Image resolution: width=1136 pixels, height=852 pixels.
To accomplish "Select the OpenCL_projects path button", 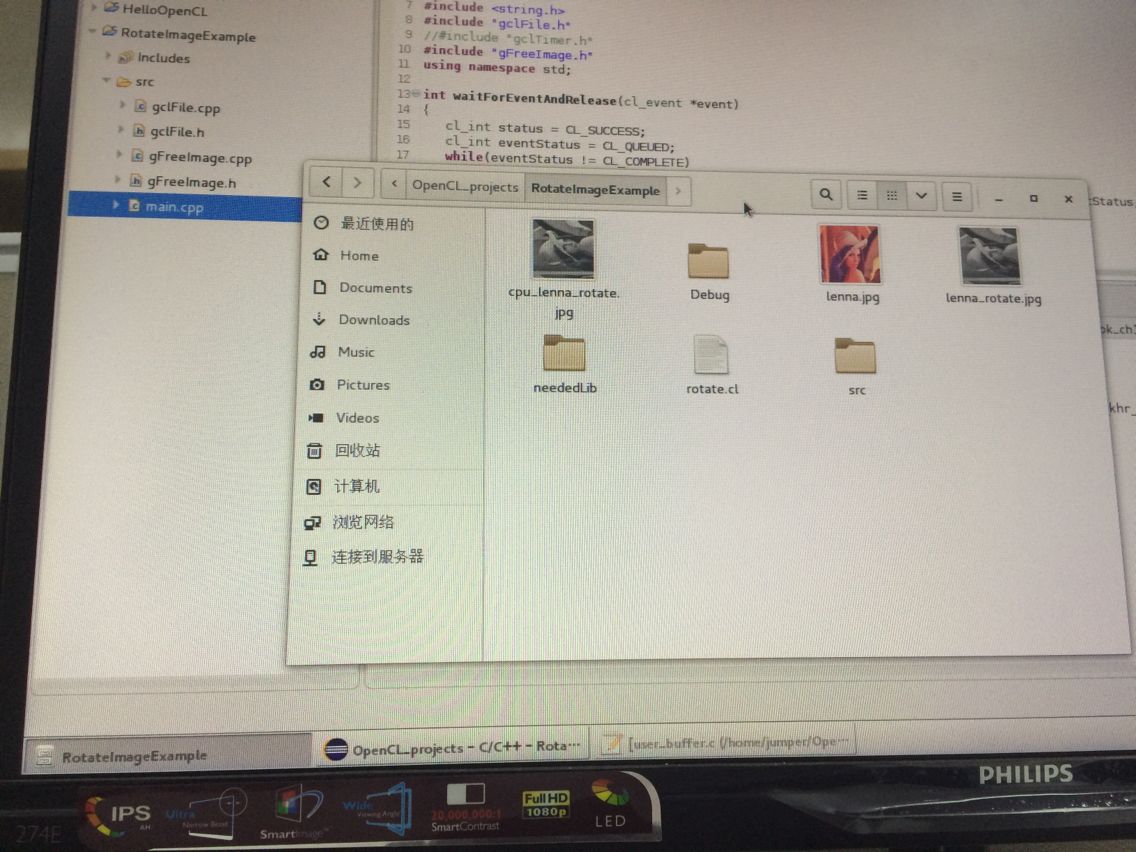I will pos(465,186).
